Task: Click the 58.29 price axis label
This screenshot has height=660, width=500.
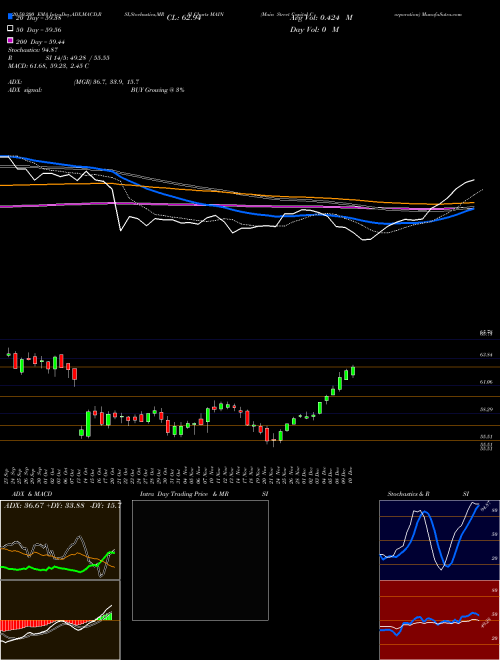Action: 486,409
